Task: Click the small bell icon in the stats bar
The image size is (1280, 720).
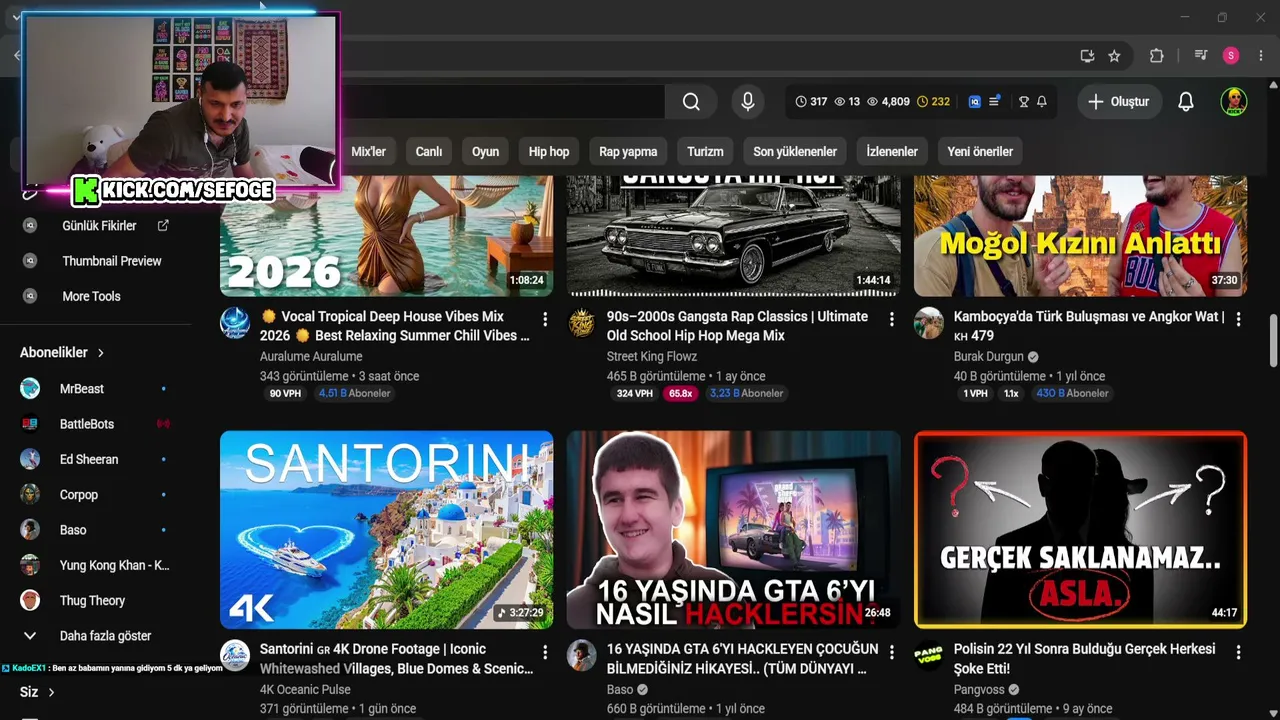Action: [x=1042, y=102]
